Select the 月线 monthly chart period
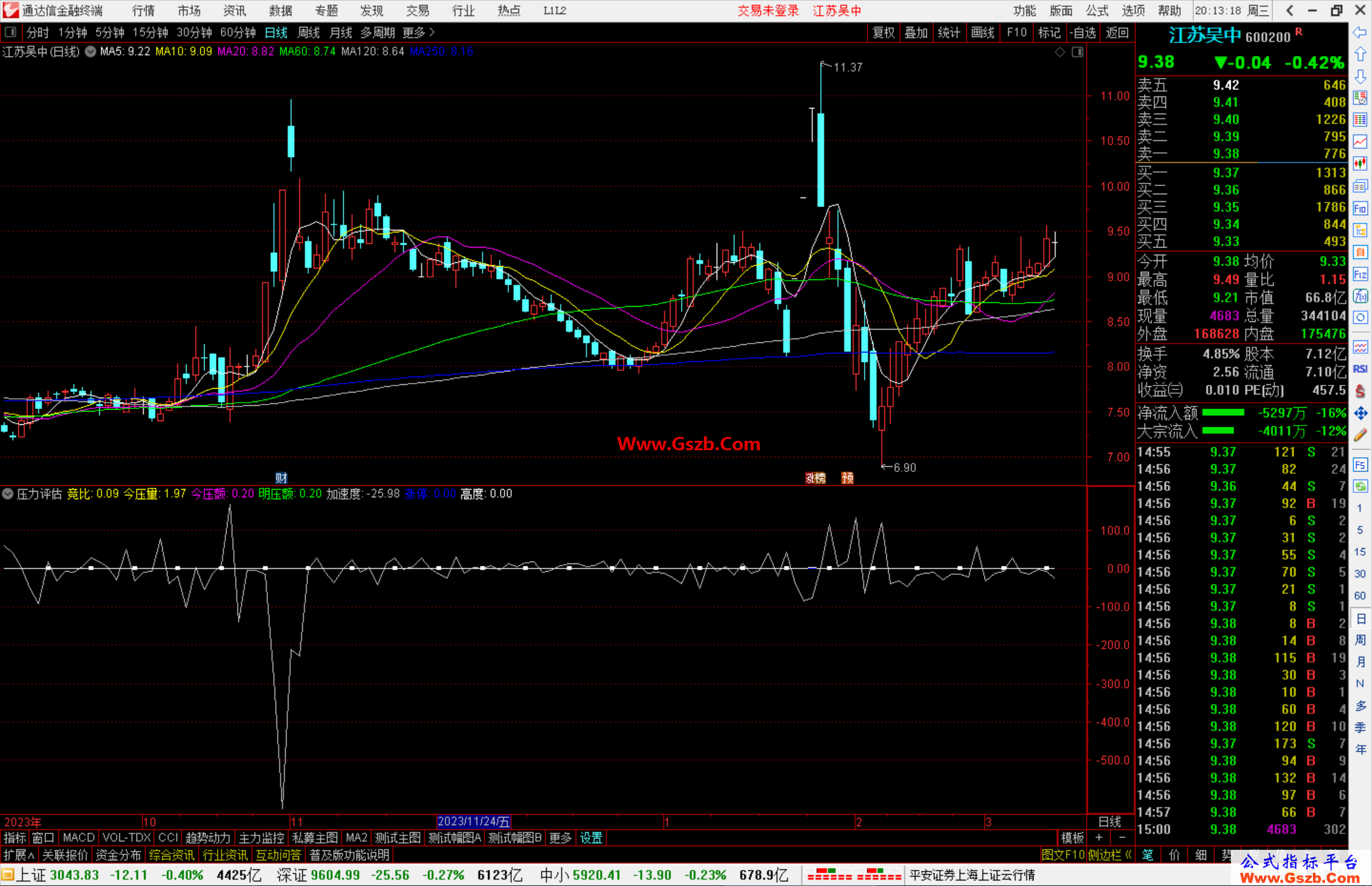Image resolution: width=1372 pixels, height=886 pixels. (x=341, y=32)
